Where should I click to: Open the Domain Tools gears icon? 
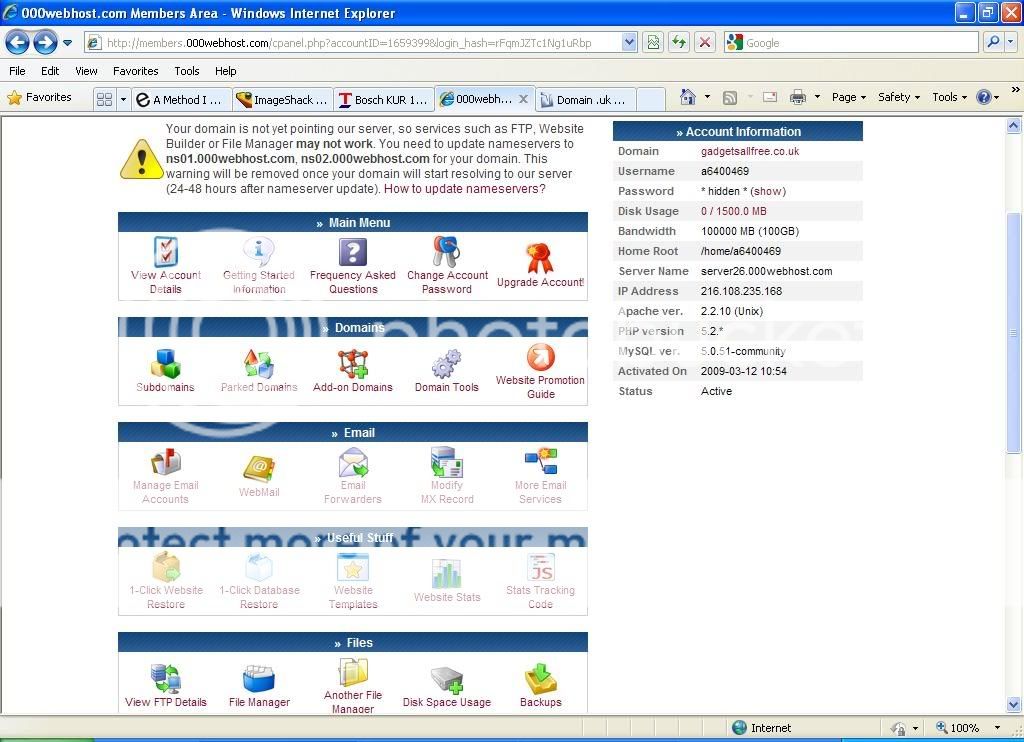pos(447,364)
